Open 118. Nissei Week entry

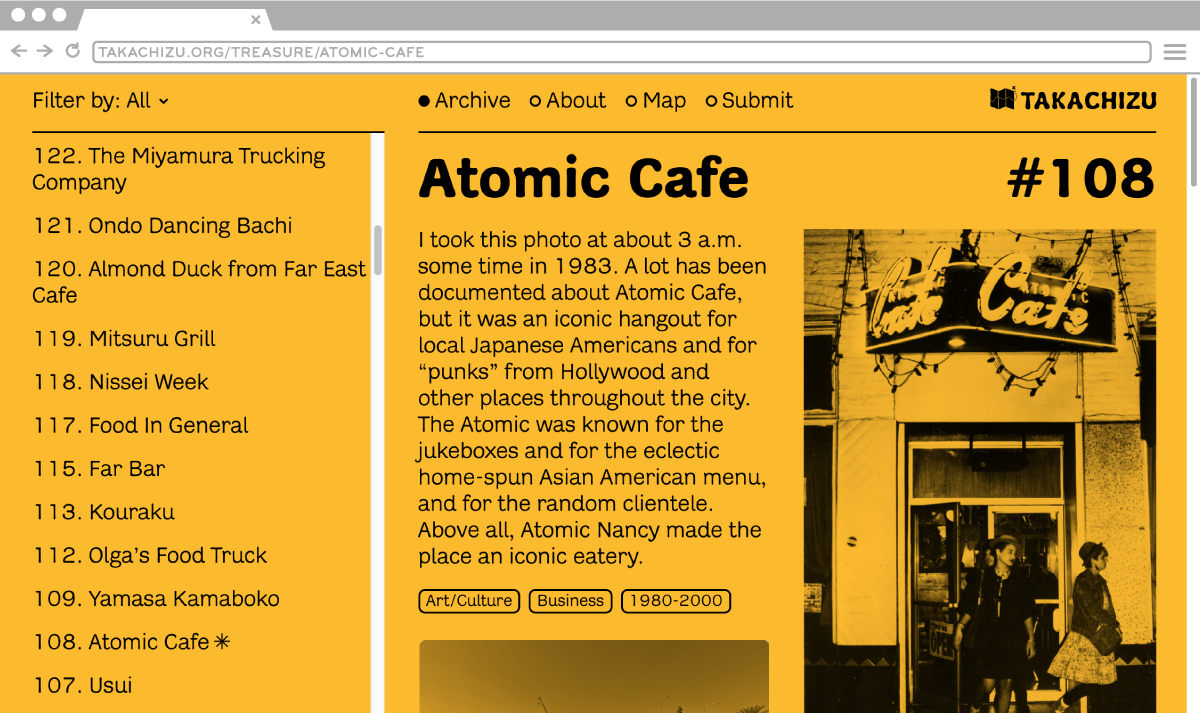[121, 382]
